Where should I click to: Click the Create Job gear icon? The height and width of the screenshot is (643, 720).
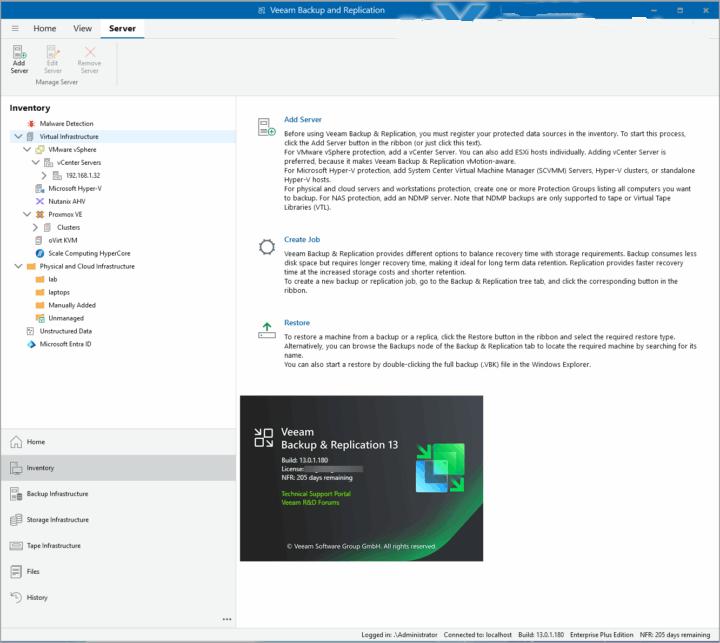pos(267,247)
